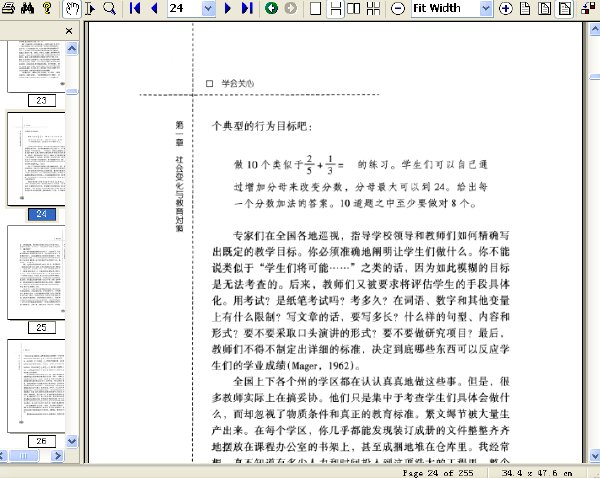Click the zoom out minus button

[398, 8]
